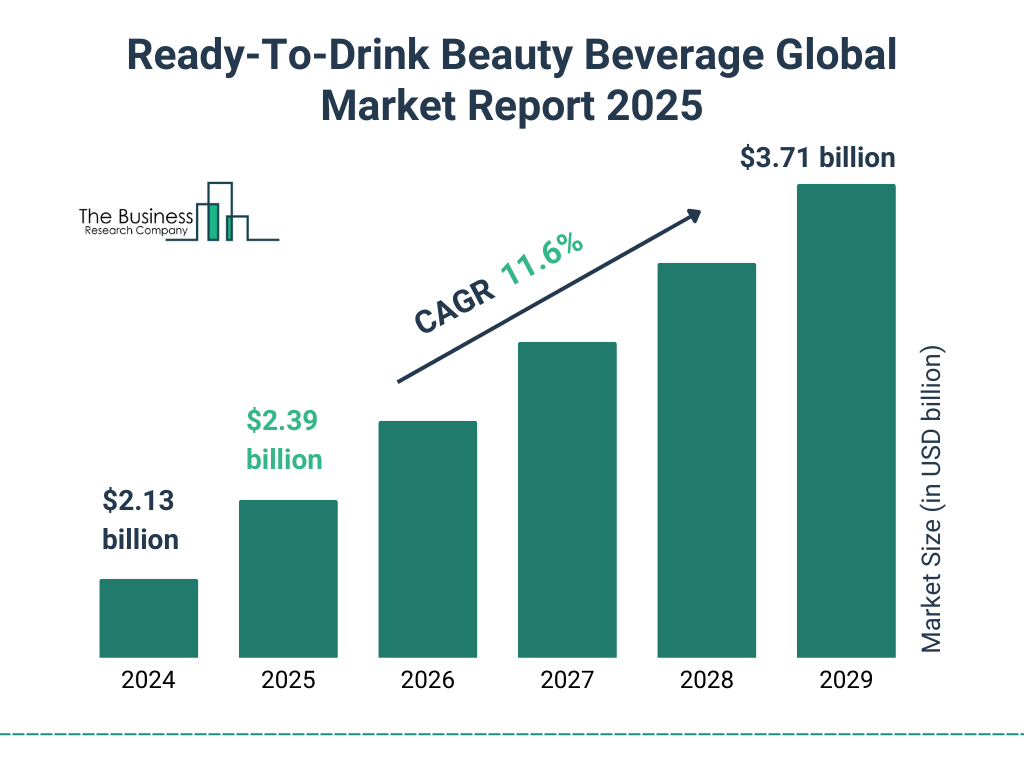
Task: Select the 2027 bar
Action: pos(567,499)
